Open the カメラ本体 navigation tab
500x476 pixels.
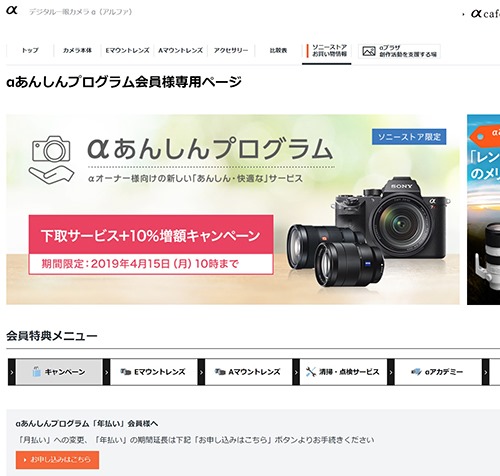(x=77, y=50)
